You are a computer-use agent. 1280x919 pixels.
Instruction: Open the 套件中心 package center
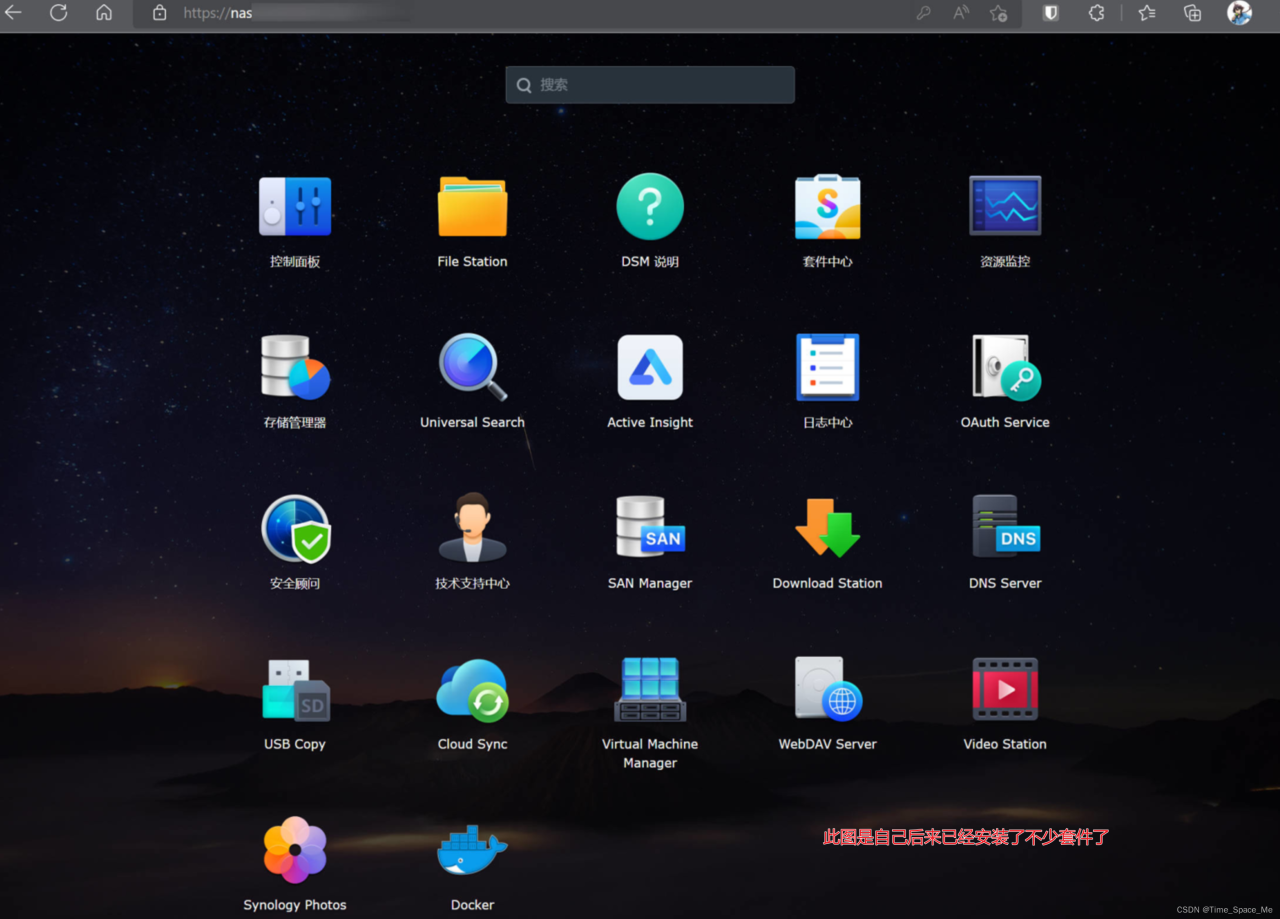[x=827, y=207]
